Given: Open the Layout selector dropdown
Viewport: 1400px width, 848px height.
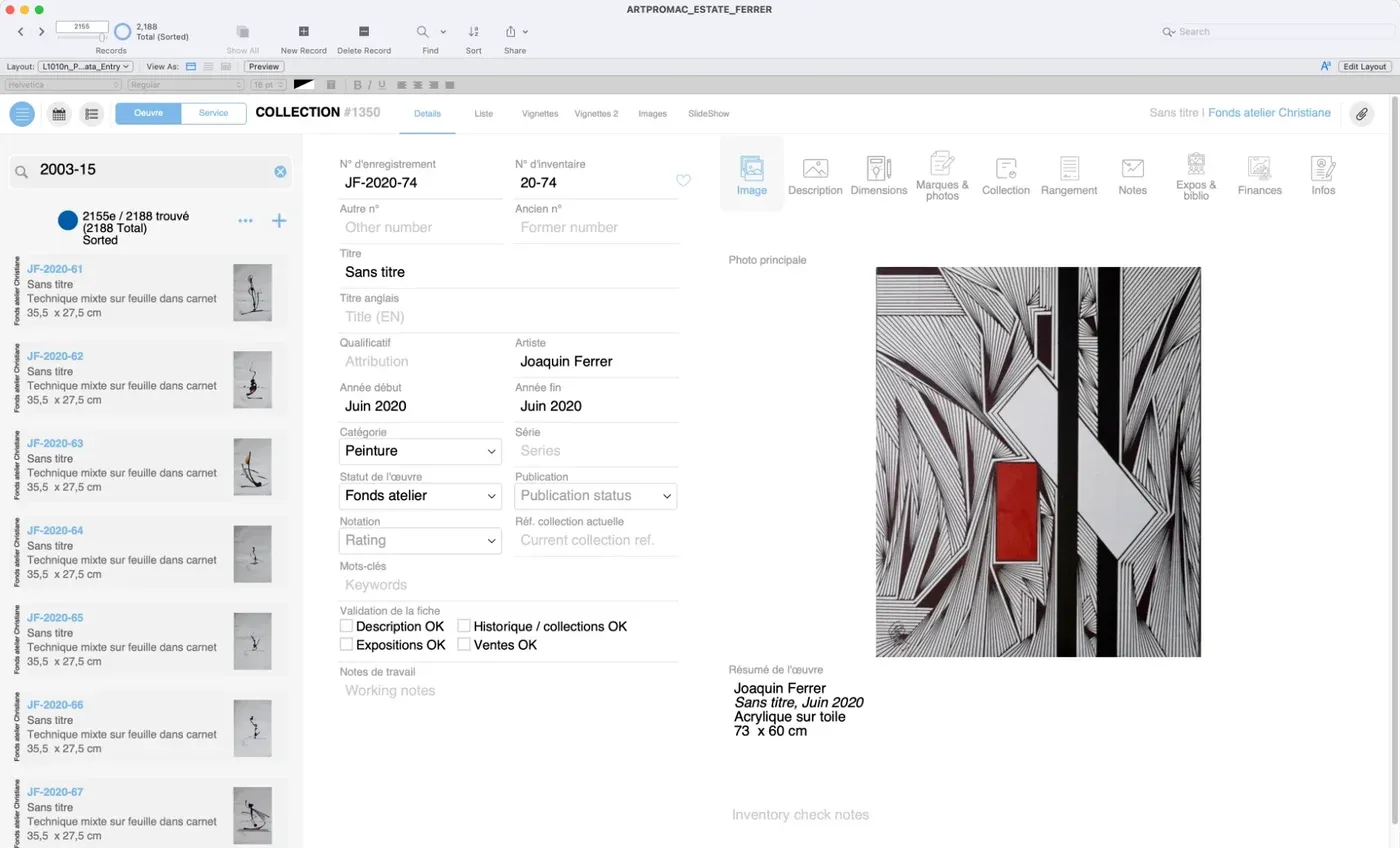Looking at the screenshot, I should [86, 66].
